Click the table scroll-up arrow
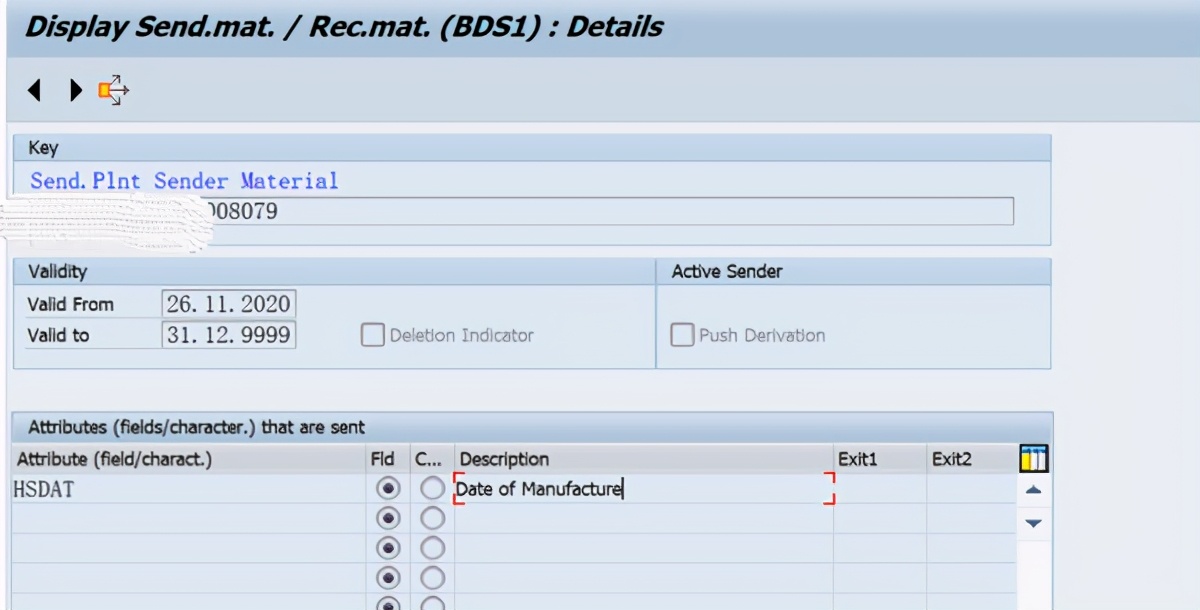The image size is (1200, 610). tap(1034, 490)
